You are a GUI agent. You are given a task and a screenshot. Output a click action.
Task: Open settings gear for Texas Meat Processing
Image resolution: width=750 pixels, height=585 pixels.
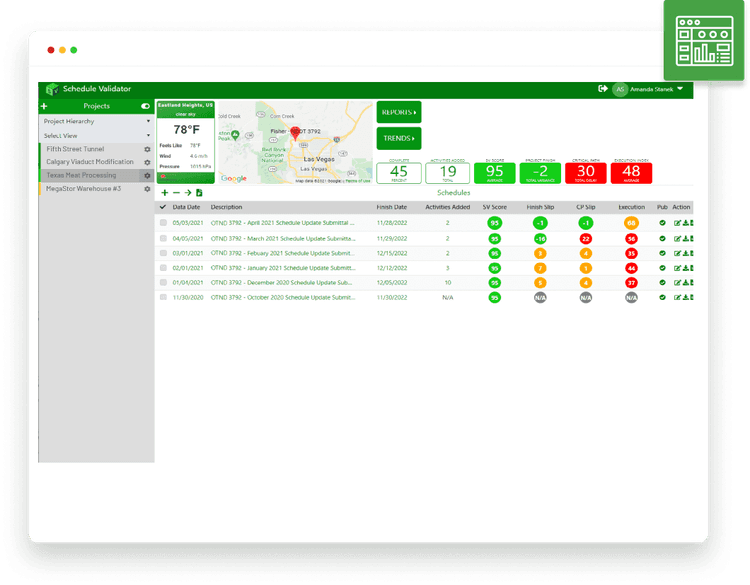[147, 176]
